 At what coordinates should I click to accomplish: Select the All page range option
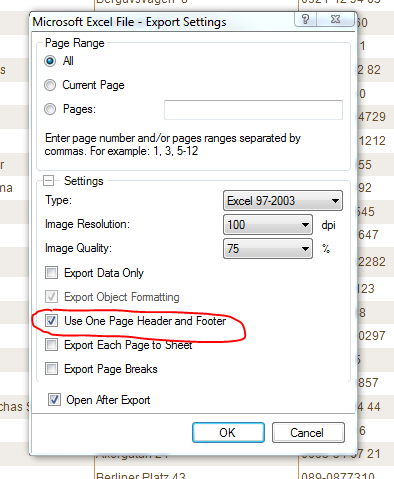(50, 61)
